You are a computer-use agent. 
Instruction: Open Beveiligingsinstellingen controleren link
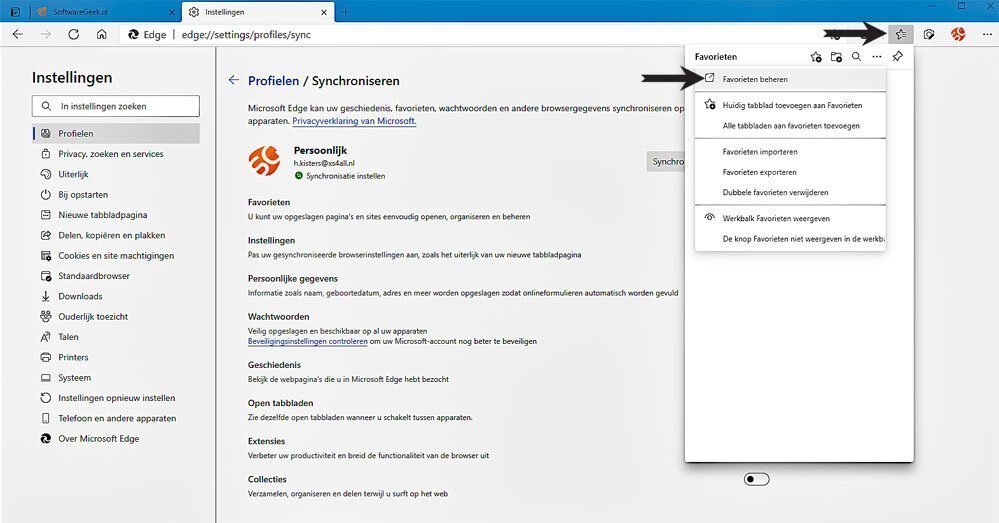[307, 341]
